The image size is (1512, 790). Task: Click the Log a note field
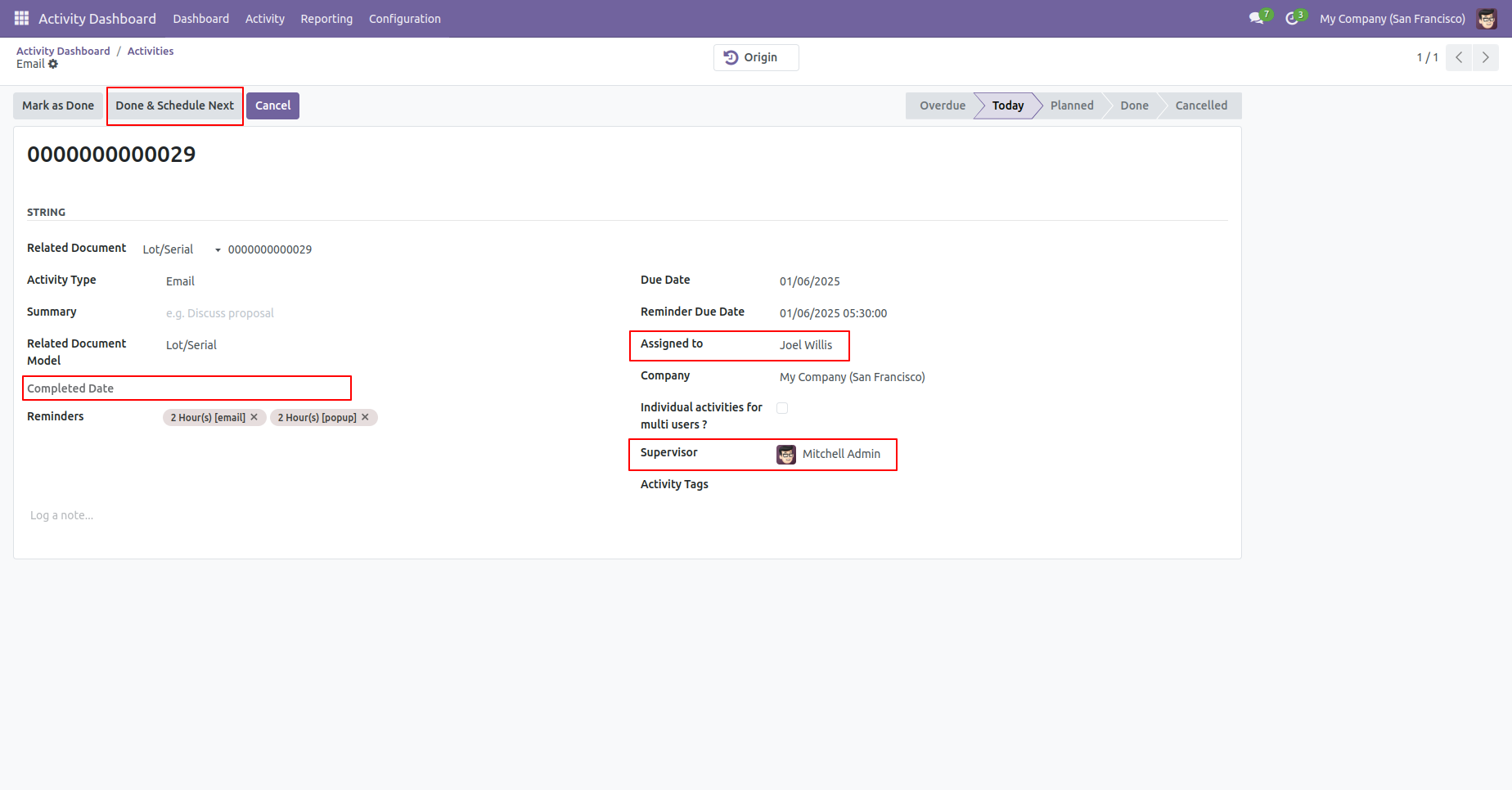click(628, 515)
